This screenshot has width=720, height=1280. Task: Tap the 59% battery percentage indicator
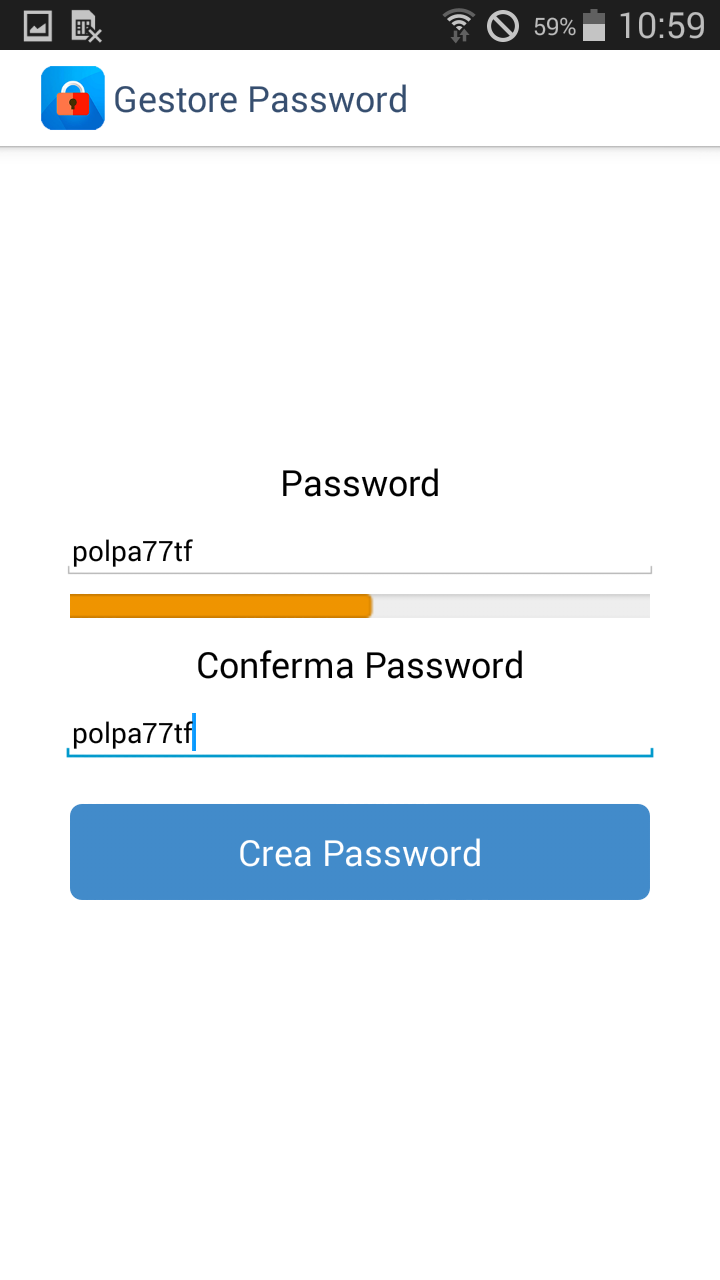pos(555,27)
